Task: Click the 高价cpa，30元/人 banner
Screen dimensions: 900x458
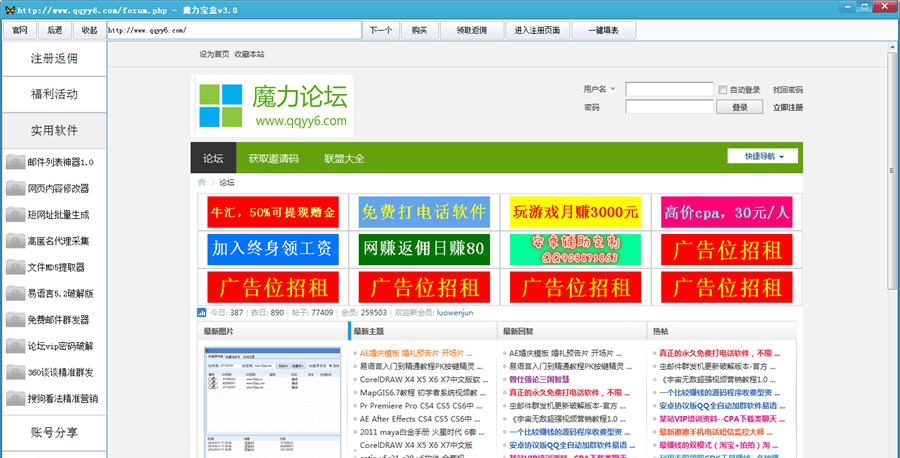Action: click(x=727, y=212)
